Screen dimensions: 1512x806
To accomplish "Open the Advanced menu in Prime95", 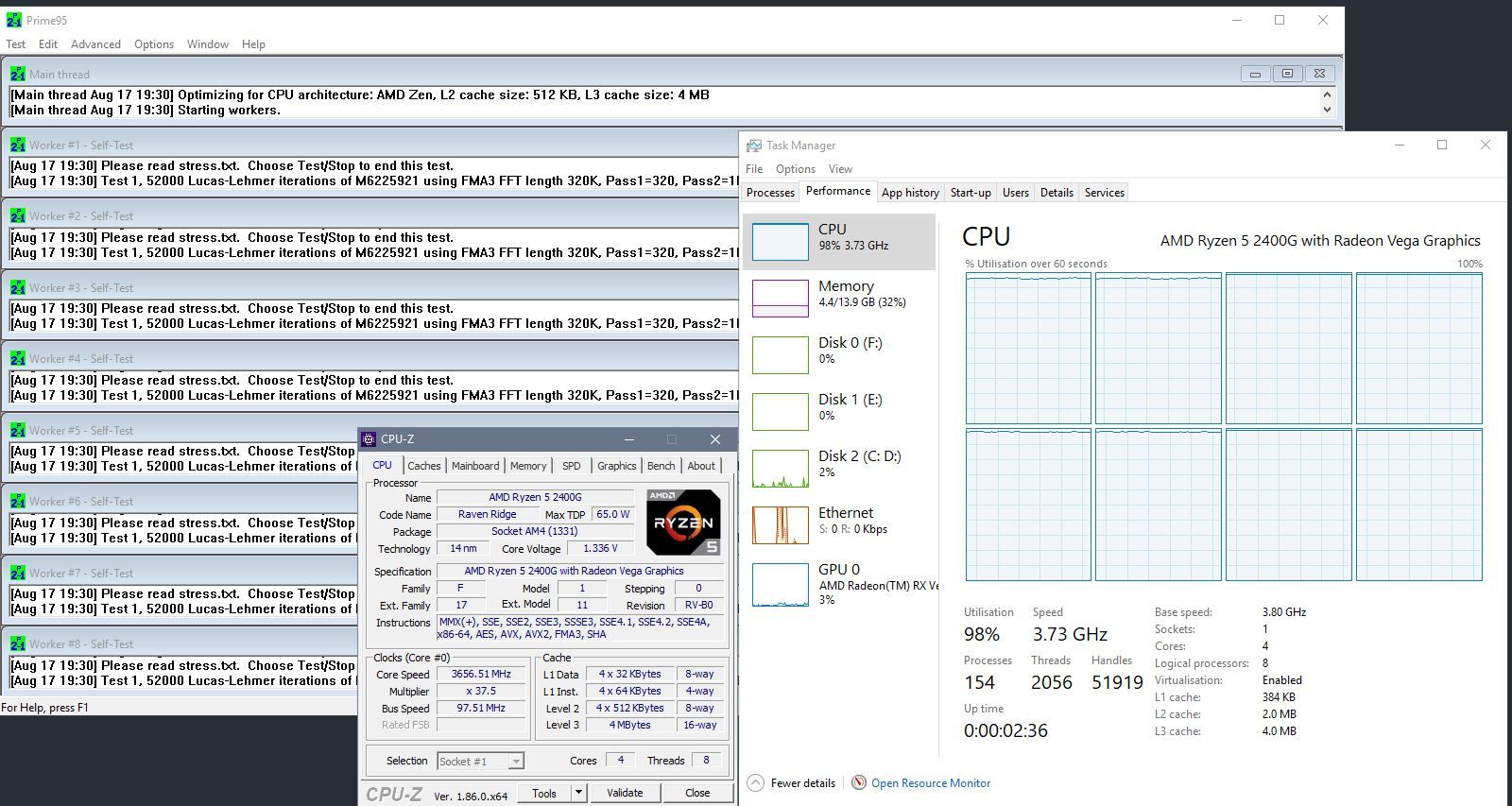I will tap(95, 44).
